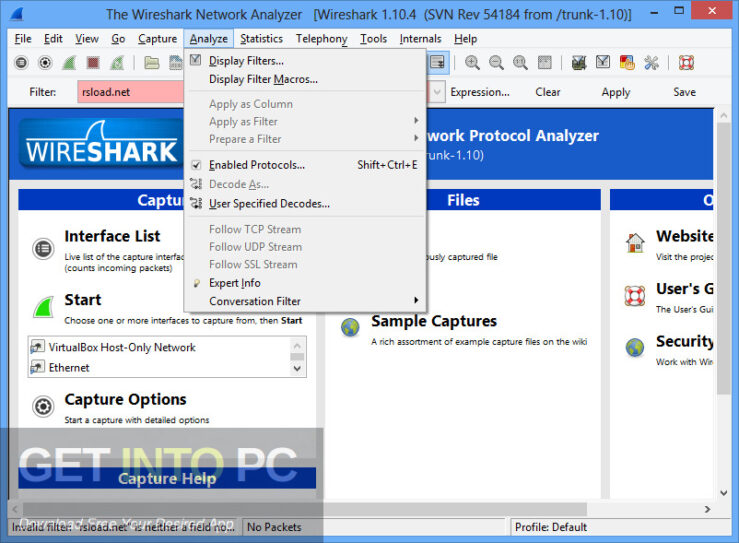Open display filters toolbar icon
The width and height of the screenshot is (739, 543).
pyautogui.click(x=603, y=62)
